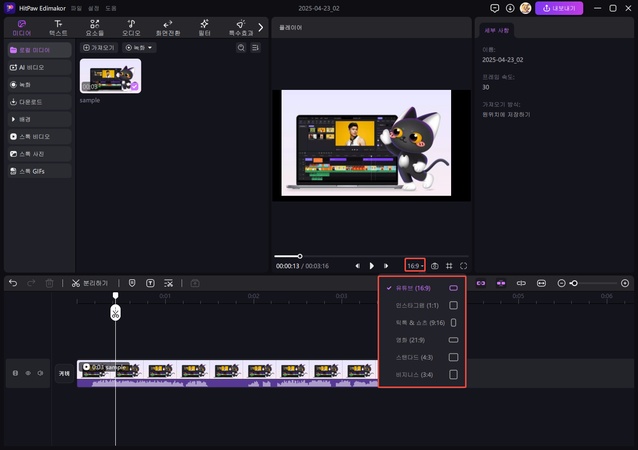Choose the TikTok & Shorts (9:16) ratio option

422,323
